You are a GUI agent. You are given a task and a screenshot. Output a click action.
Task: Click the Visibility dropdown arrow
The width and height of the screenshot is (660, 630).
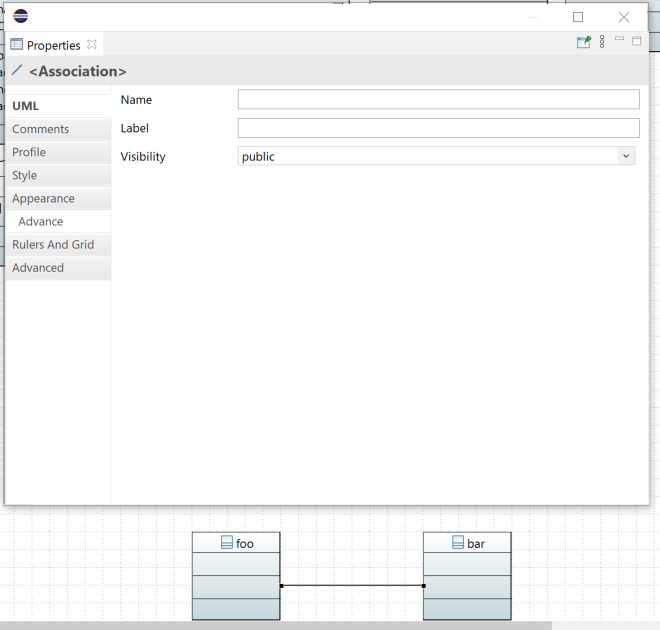pos(626,156)
